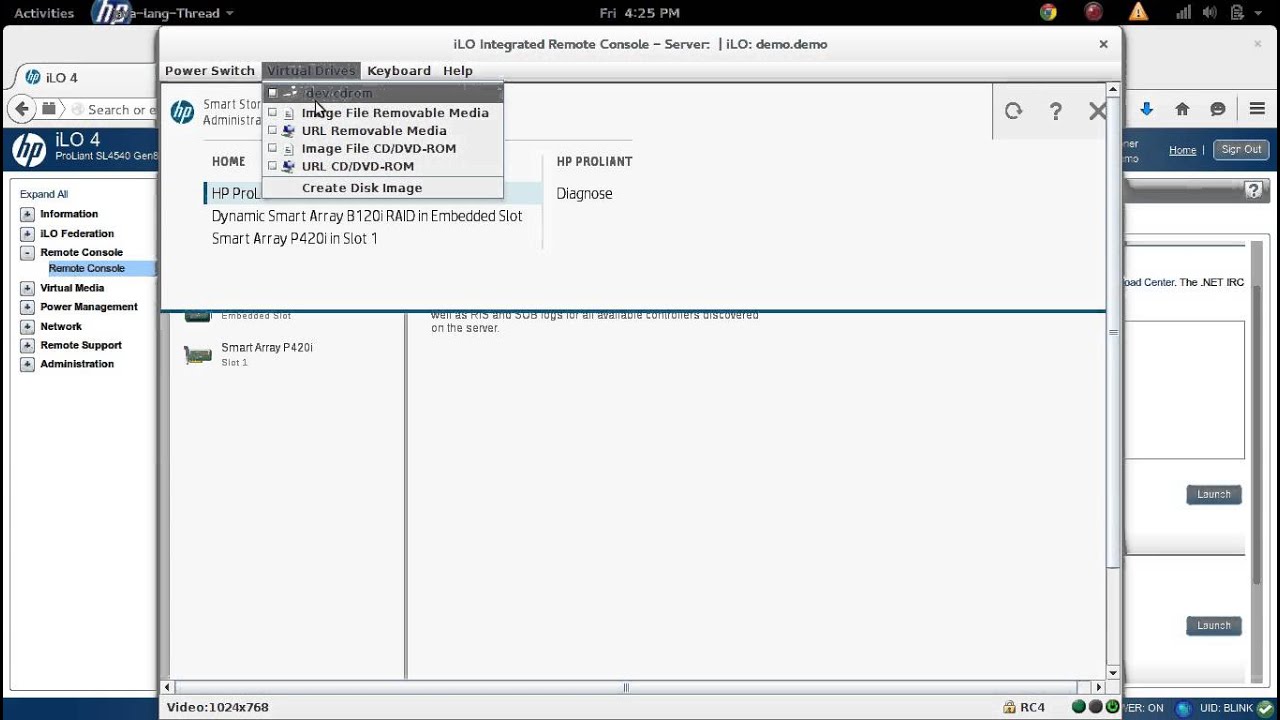
Task: Expand the Virtual Media tree node
Action: click(27, 288)
